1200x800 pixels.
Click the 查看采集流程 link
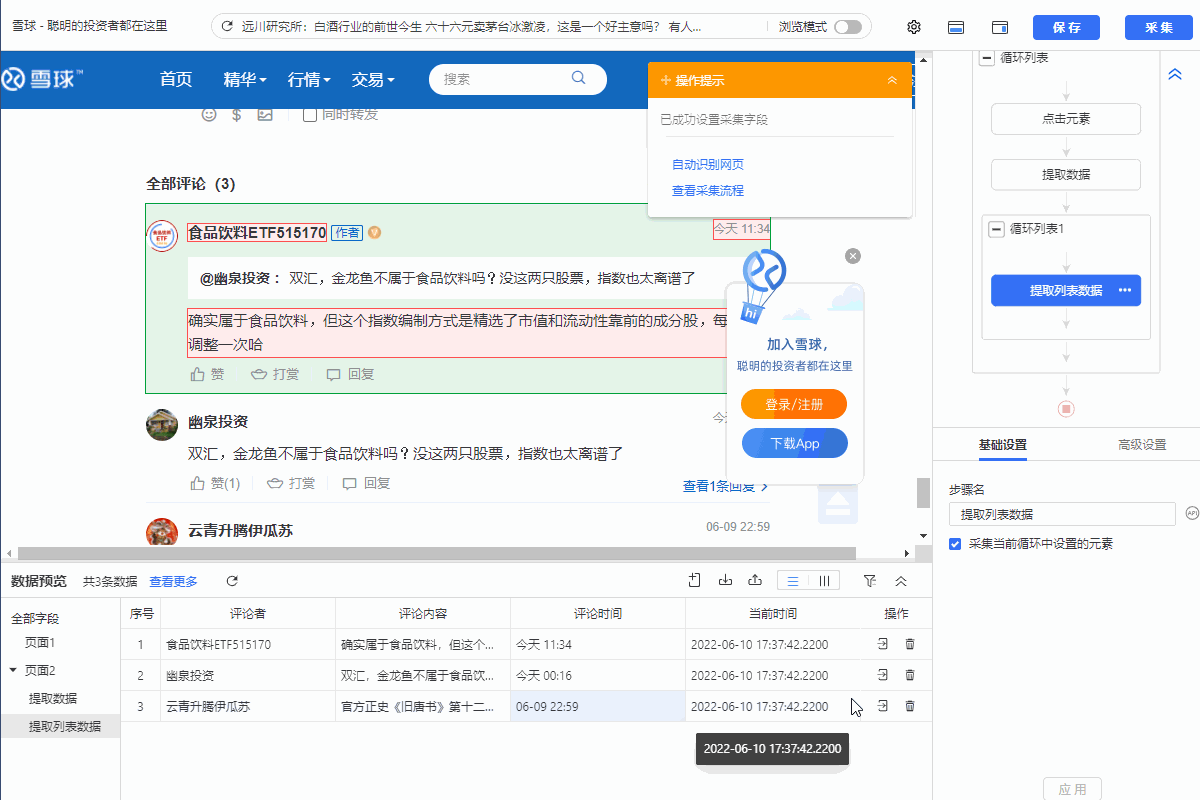(708, 190)
